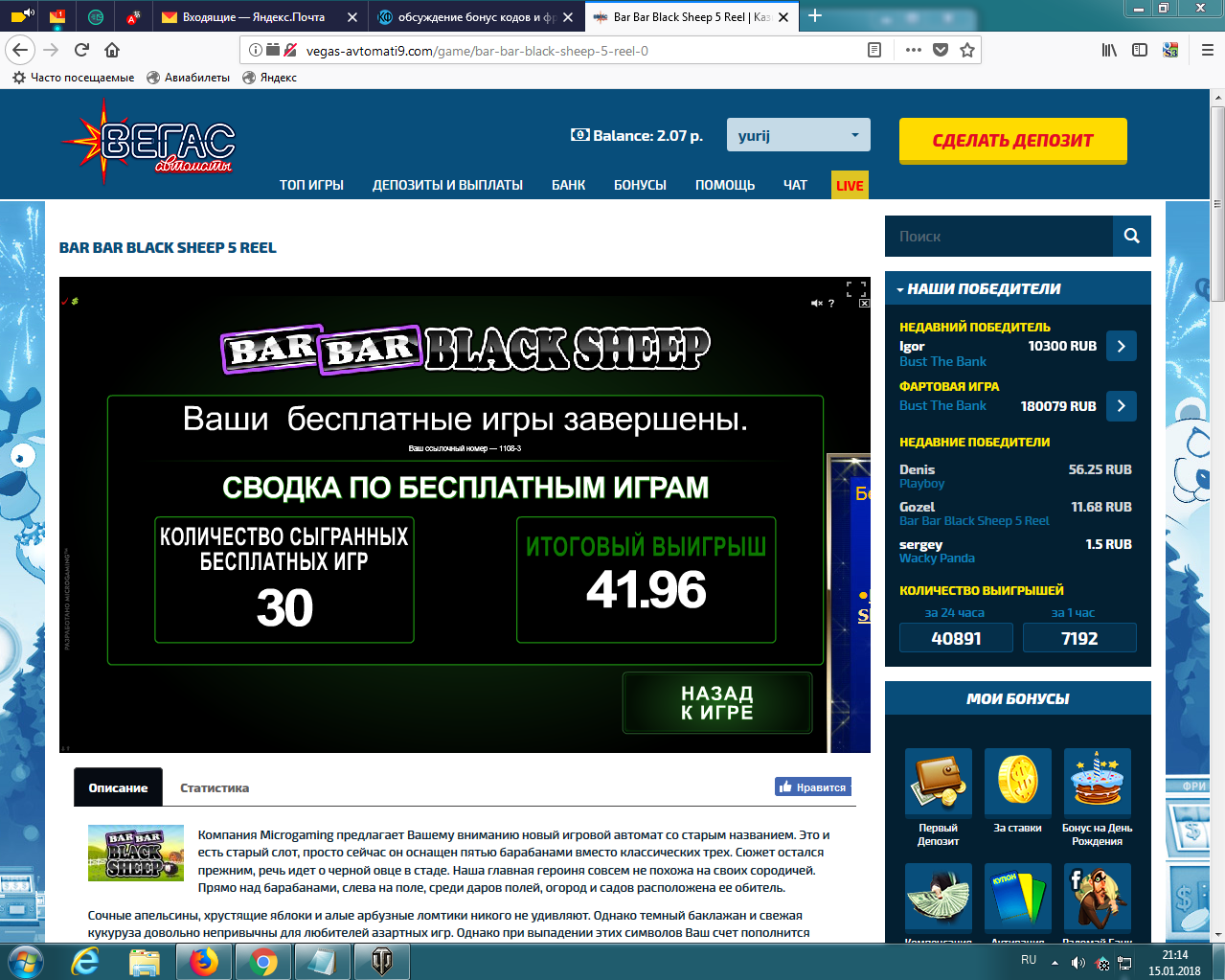1225x980 pixels.
Task: Select the Bar Bar Black Sheep tab
Action: point(692,17)
